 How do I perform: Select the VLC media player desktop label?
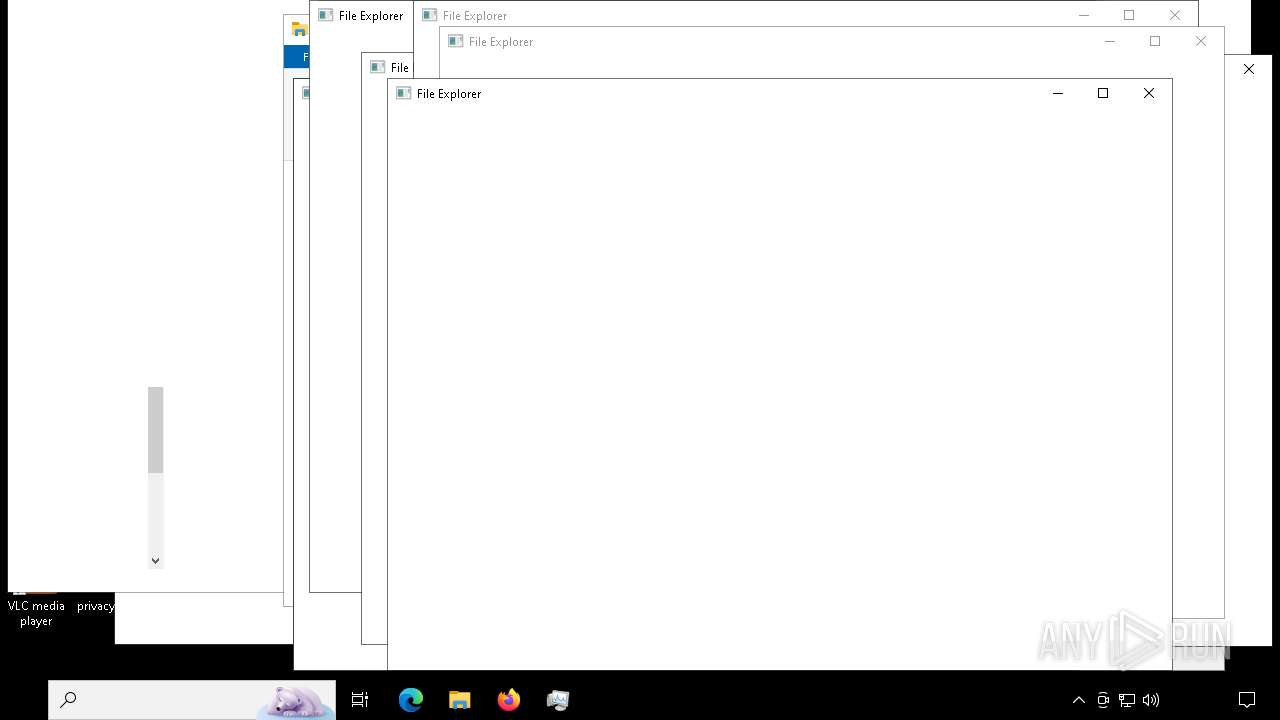point(36,613)
